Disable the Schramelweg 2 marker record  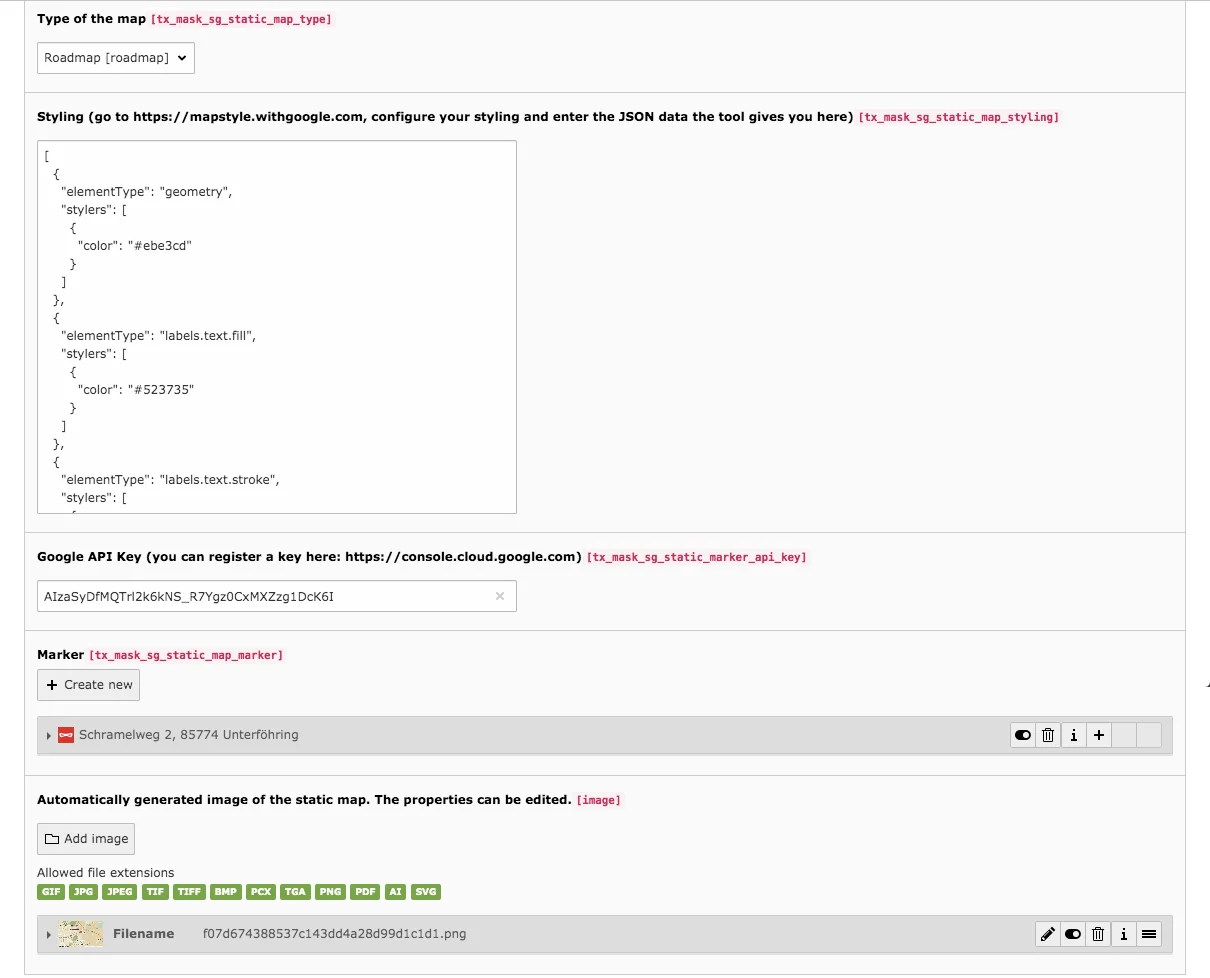1022,735
